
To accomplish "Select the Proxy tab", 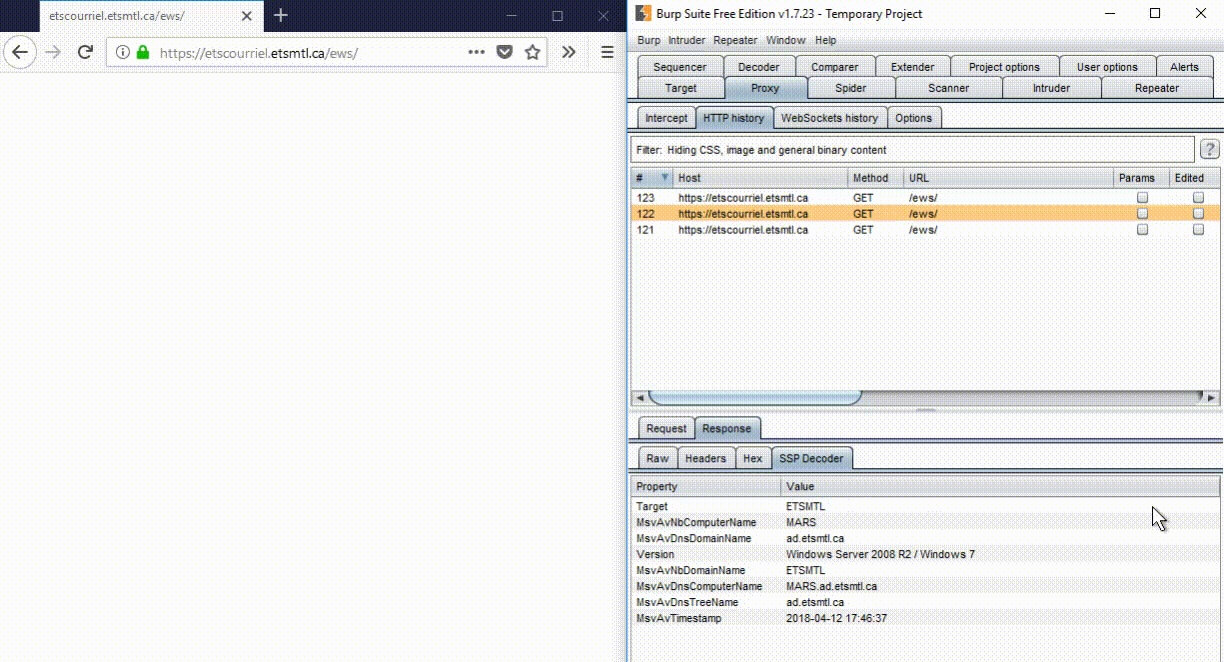I will 765,88.
